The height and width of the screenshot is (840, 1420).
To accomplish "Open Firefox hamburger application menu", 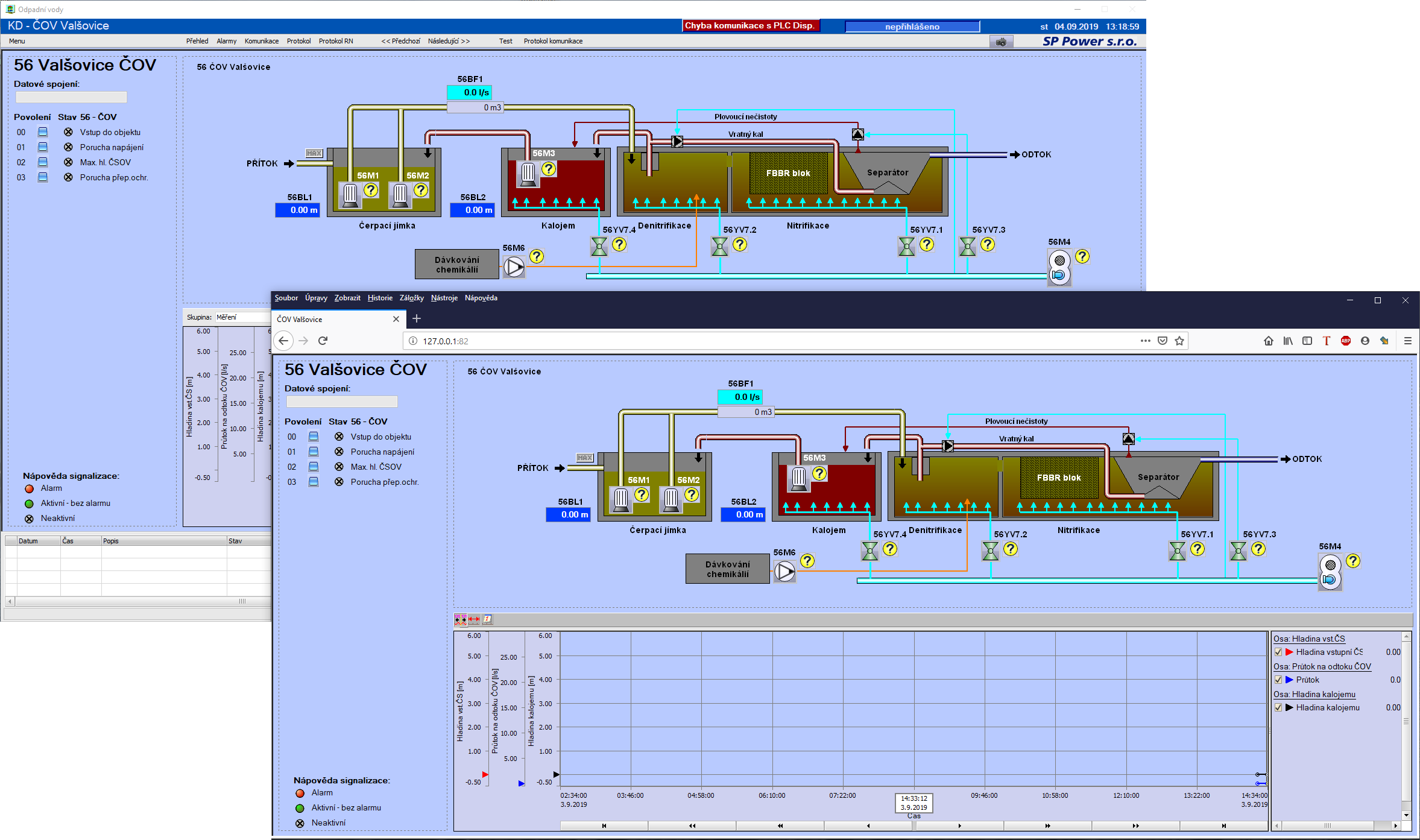I will coord(1408,341).
